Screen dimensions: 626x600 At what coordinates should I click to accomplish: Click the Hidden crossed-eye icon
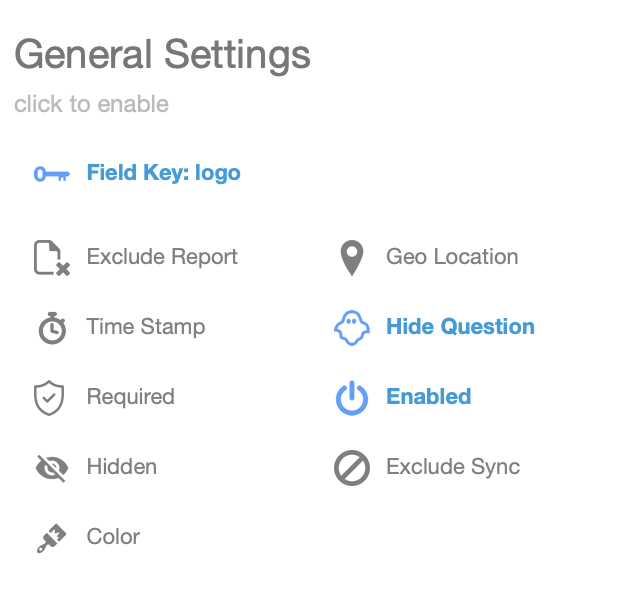(x=51, y=467)
